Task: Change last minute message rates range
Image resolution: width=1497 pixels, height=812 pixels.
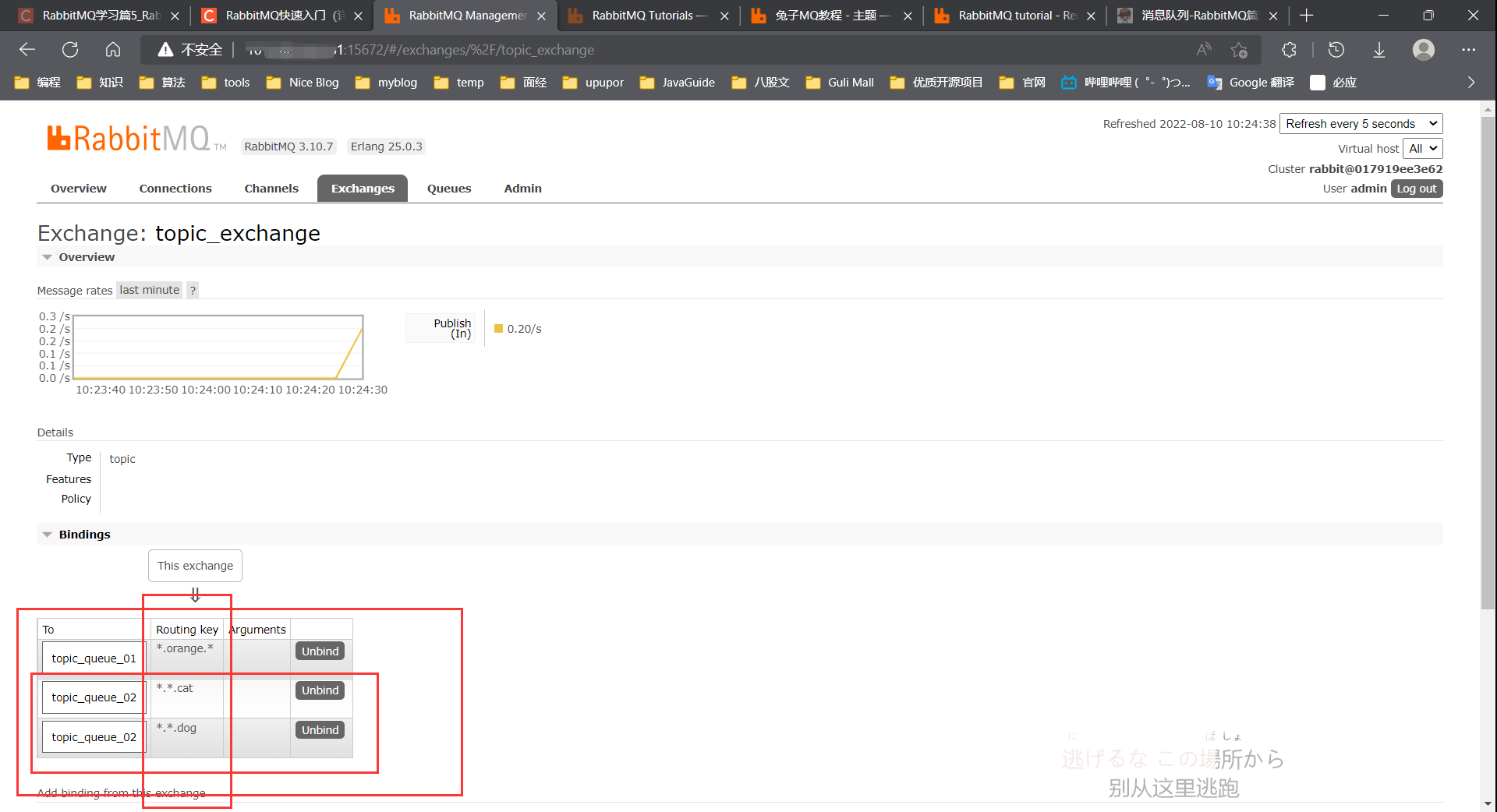Action: pos(150,290)
